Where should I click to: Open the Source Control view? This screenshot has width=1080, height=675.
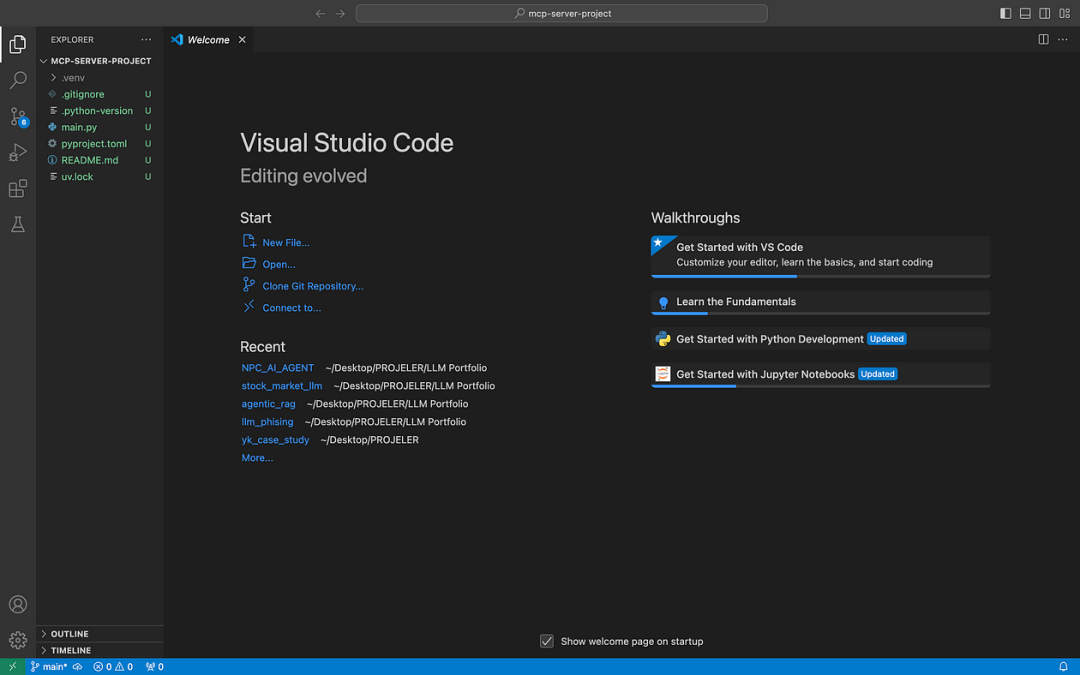click(18, 116)
